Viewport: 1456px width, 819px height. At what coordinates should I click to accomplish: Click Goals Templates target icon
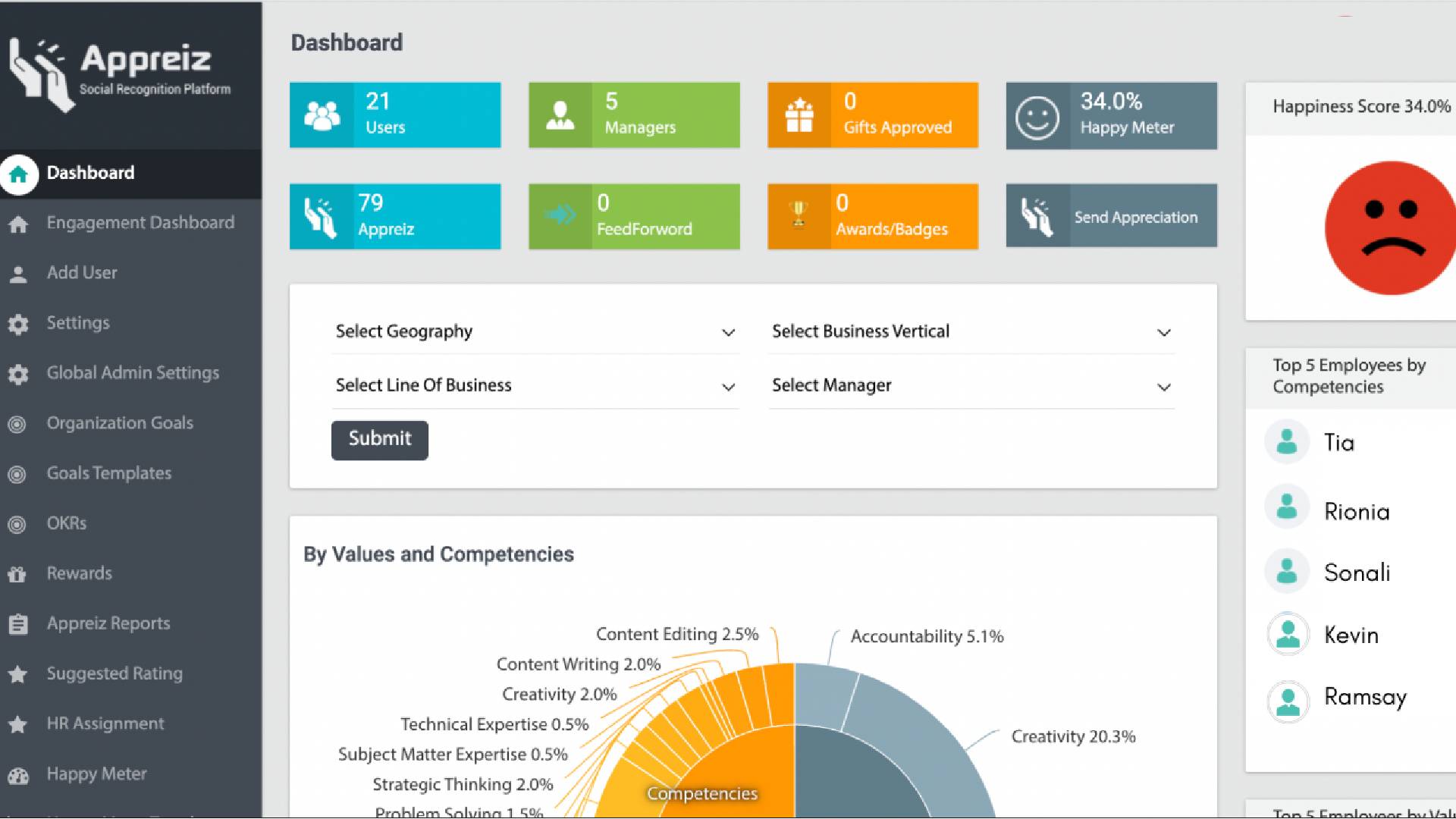(x=17, y=475)
